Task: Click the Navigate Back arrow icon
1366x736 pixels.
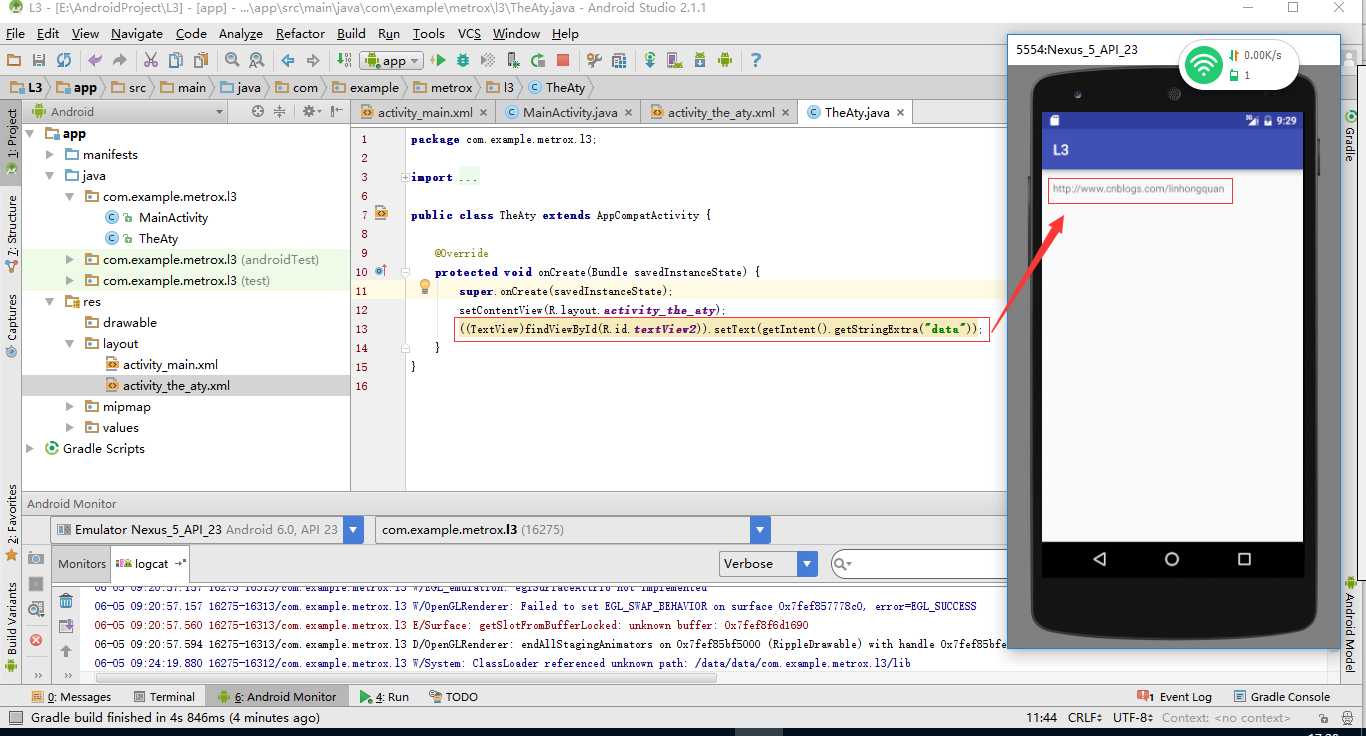Action: (x=288, y=60)
